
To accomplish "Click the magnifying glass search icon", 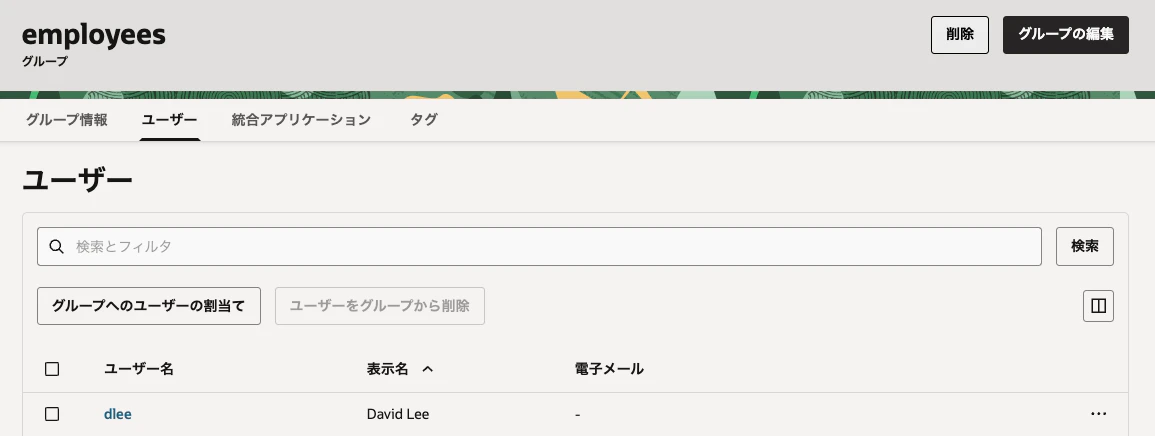I will click(x=57, y=247).
